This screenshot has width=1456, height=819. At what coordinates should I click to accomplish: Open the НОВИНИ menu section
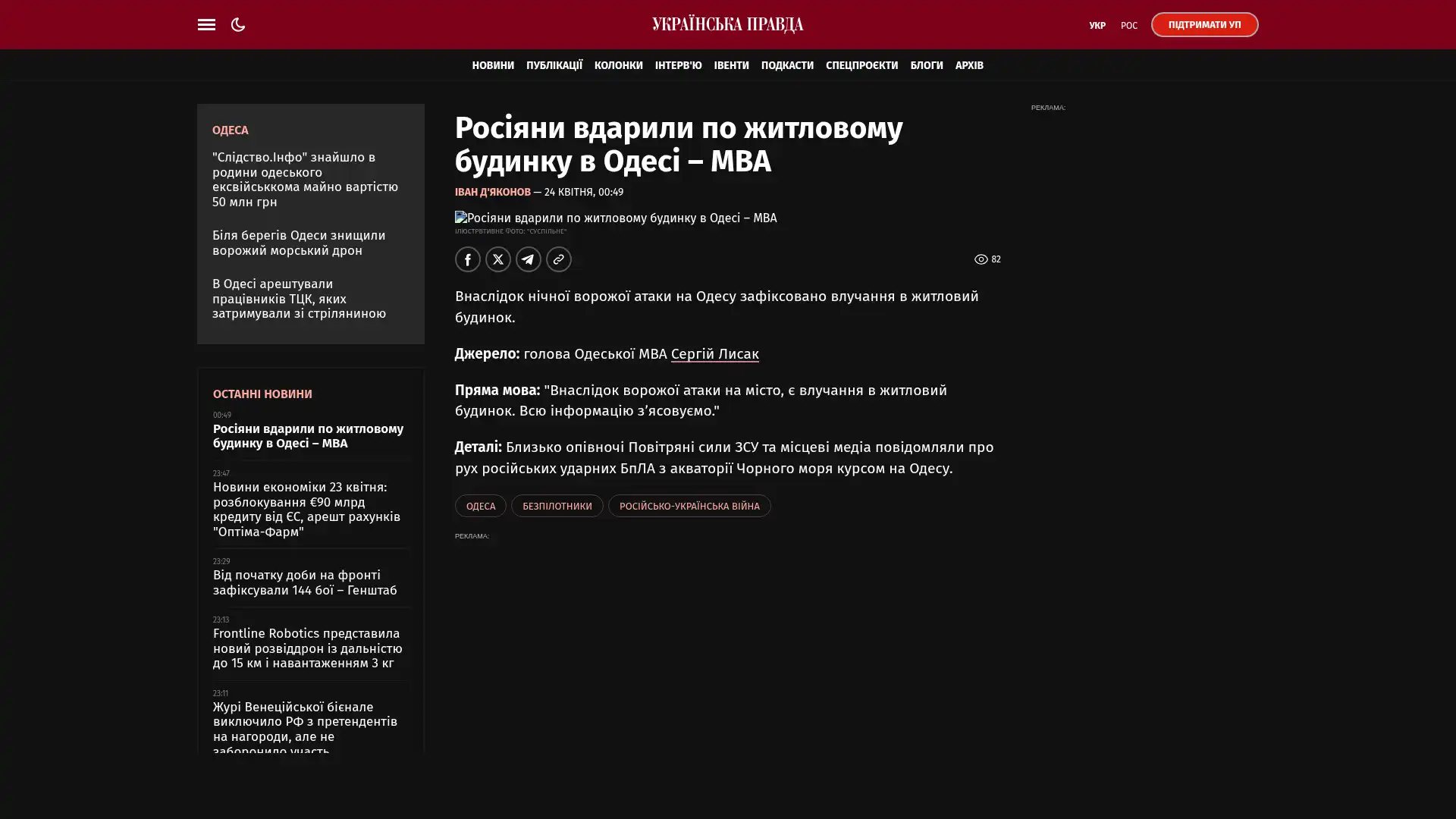click(x=492, y=65)
